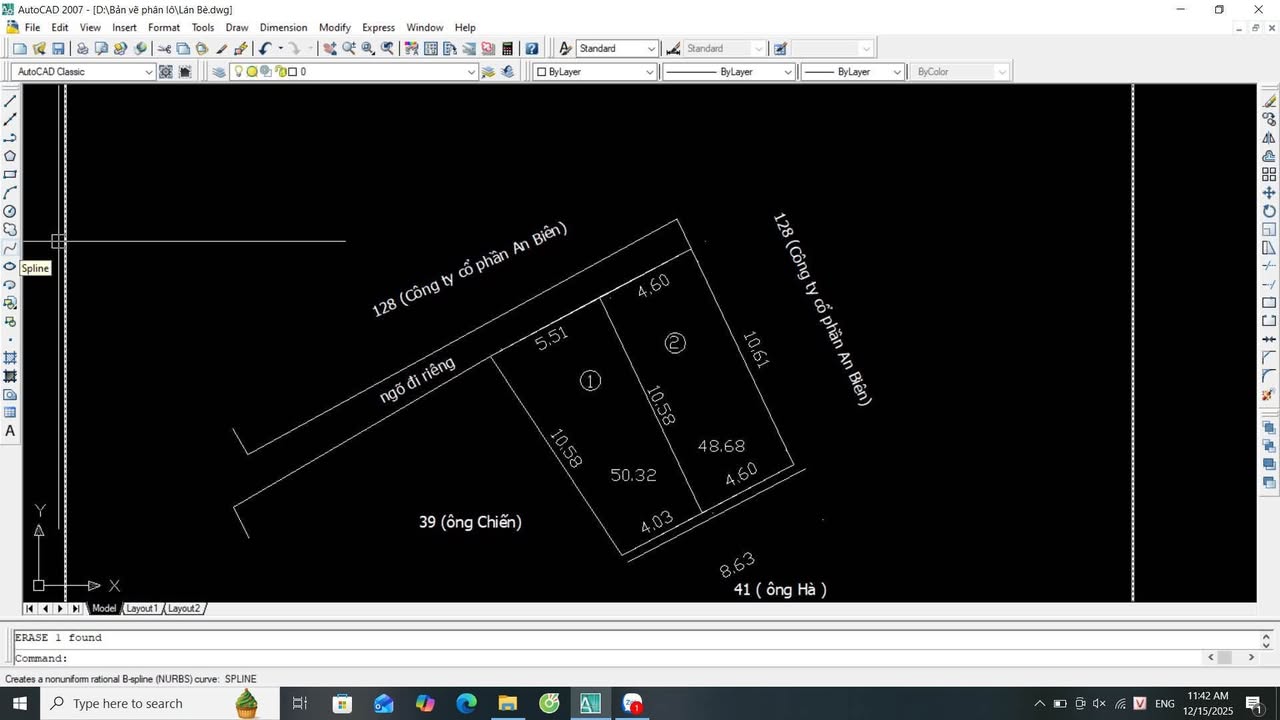Open the QuickCalc calculator
This screenshot has height=720, width=1280.
(508, 48)
